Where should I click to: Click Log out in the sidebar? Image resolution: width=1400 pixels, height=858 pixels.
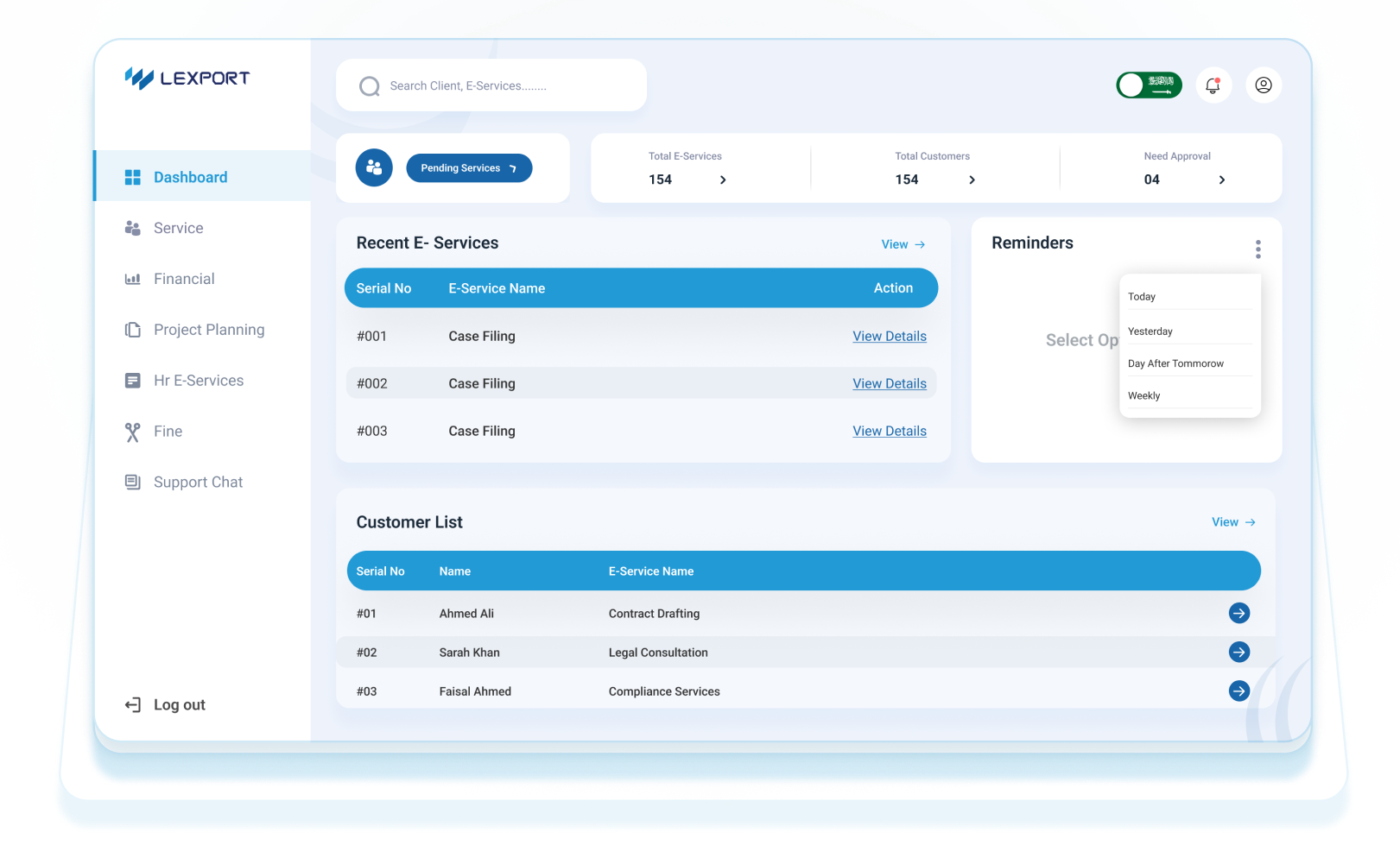pos(179,705)
